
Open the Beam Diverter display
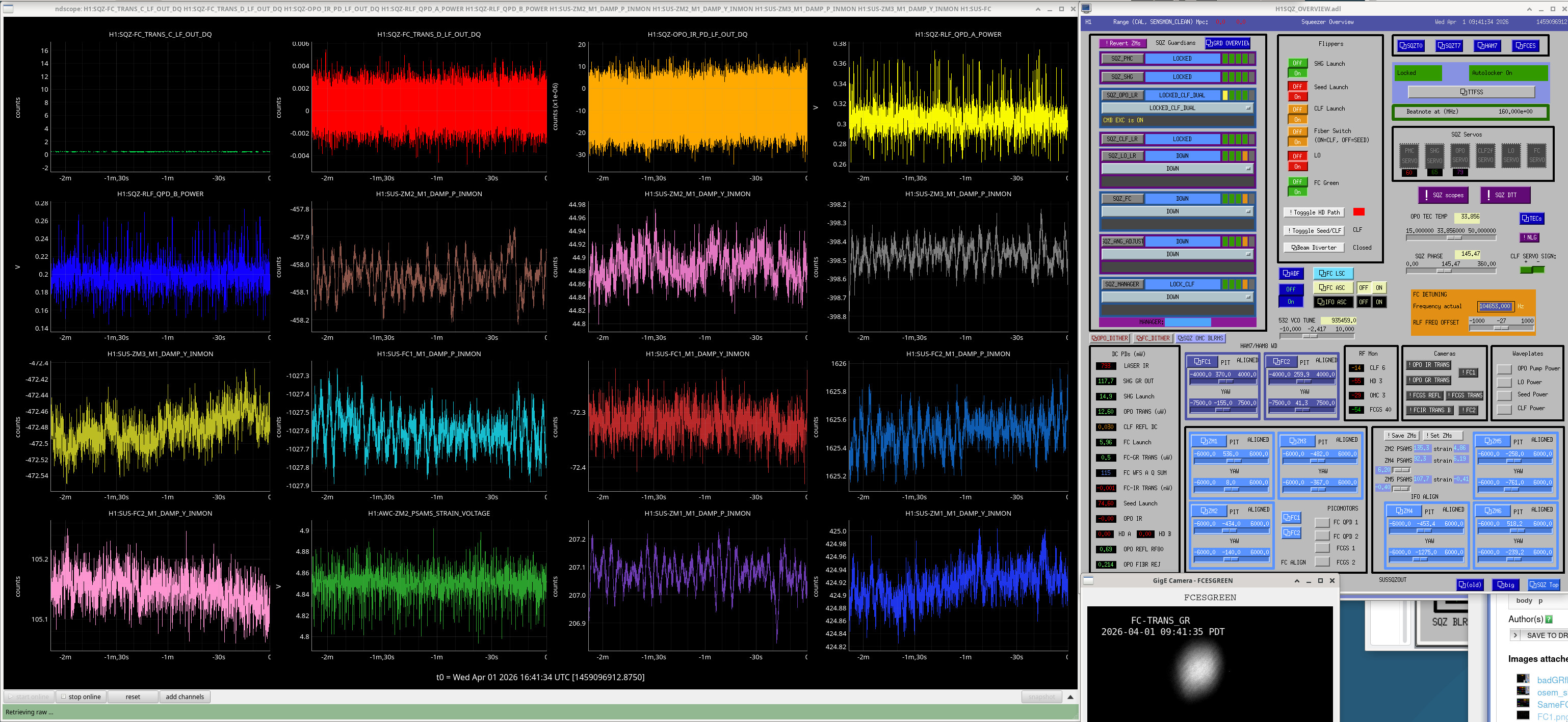(1314, 248)
